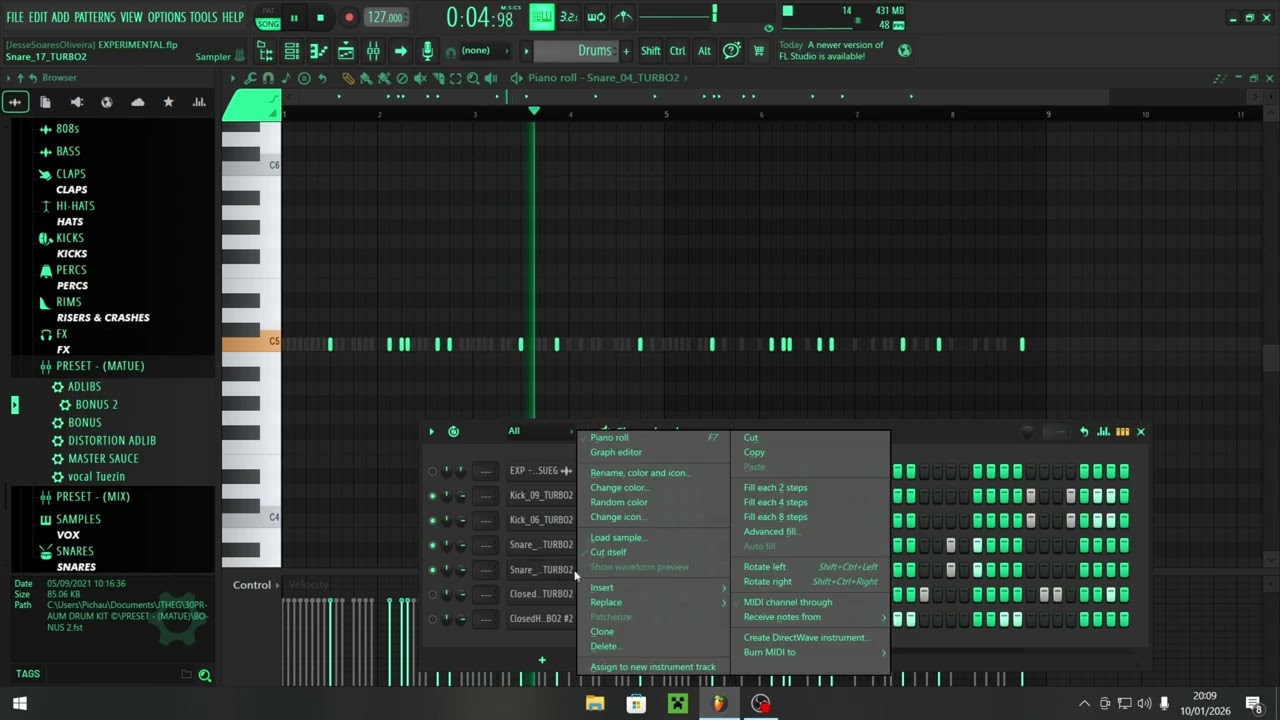Select the piano roll magnet snap icon
This screenshot has width=1280, height=720.
[x=268, y=78]
